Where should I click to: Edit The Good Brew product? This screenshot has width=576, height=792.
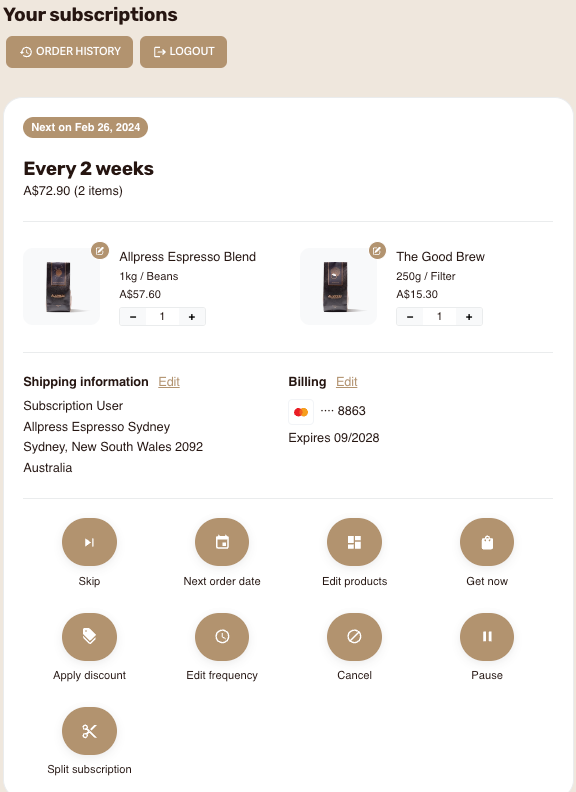point(377,251)
